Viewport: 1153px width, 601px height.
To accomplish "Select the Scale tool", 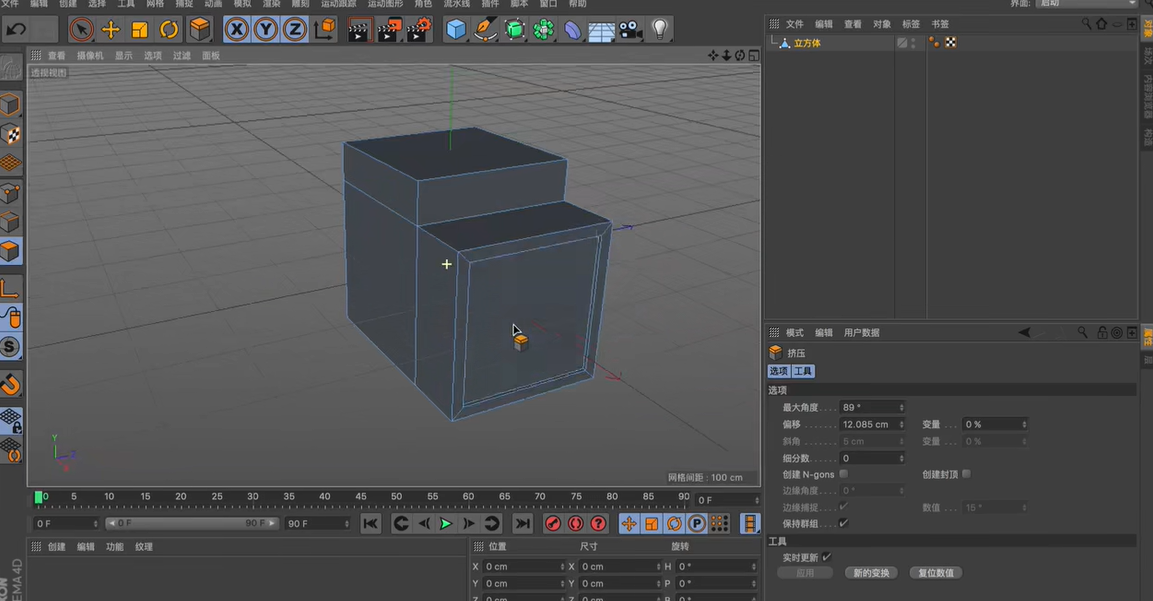I will [x=139, y=30].
